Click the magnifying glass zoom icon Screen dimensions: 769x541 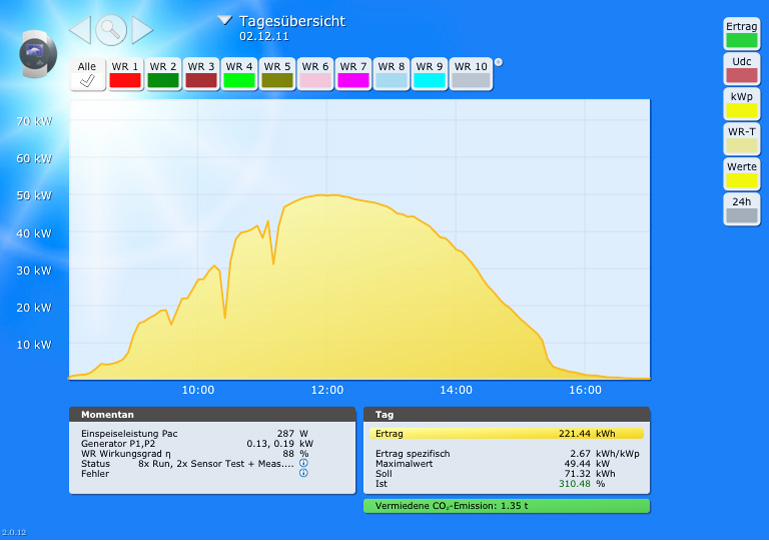111,30
